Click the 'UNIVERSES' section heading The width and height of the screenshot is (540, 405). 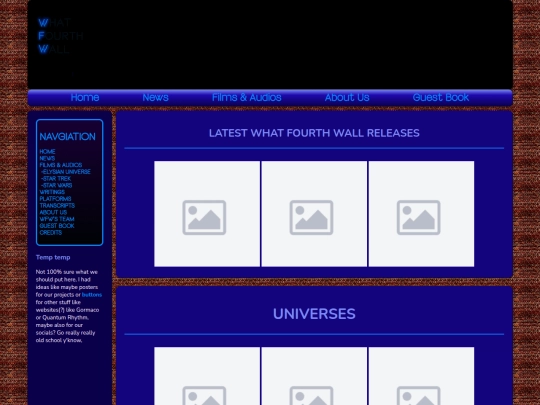coord(314,314)
